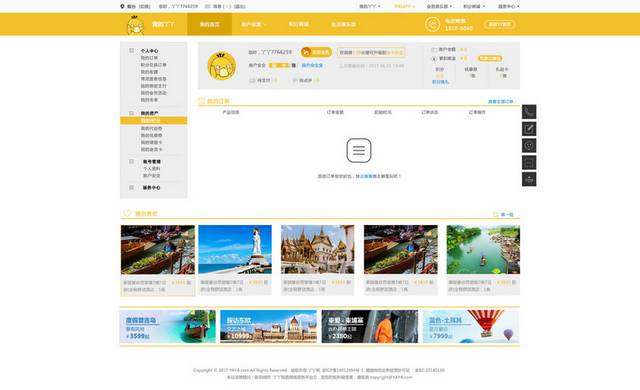The height and width of the screenshot is (390, 640).
Task: Click the refresh icon beside 换一组
Action: 496,214
